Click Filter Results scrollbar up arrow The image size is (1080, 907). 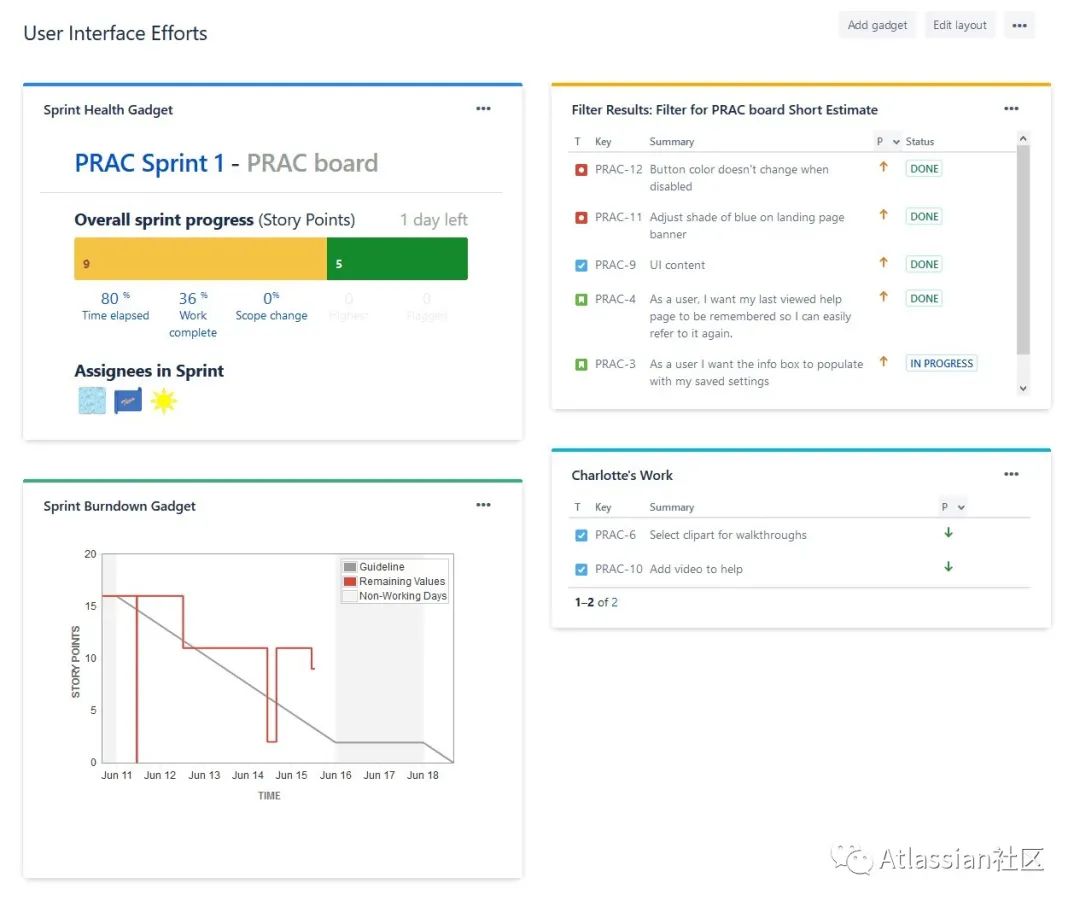click(1023, 139)
